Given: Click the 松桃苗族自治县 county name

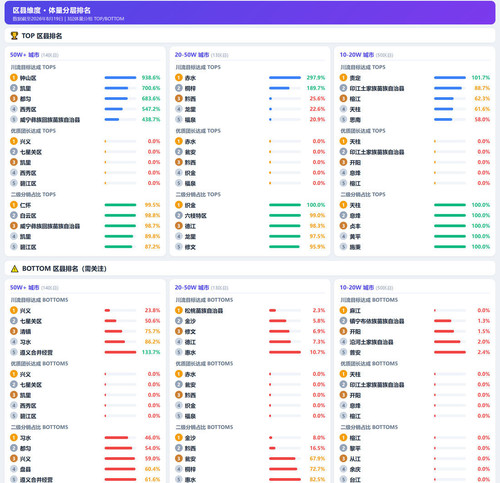Looking at the screenshot, I should (204, 311).
